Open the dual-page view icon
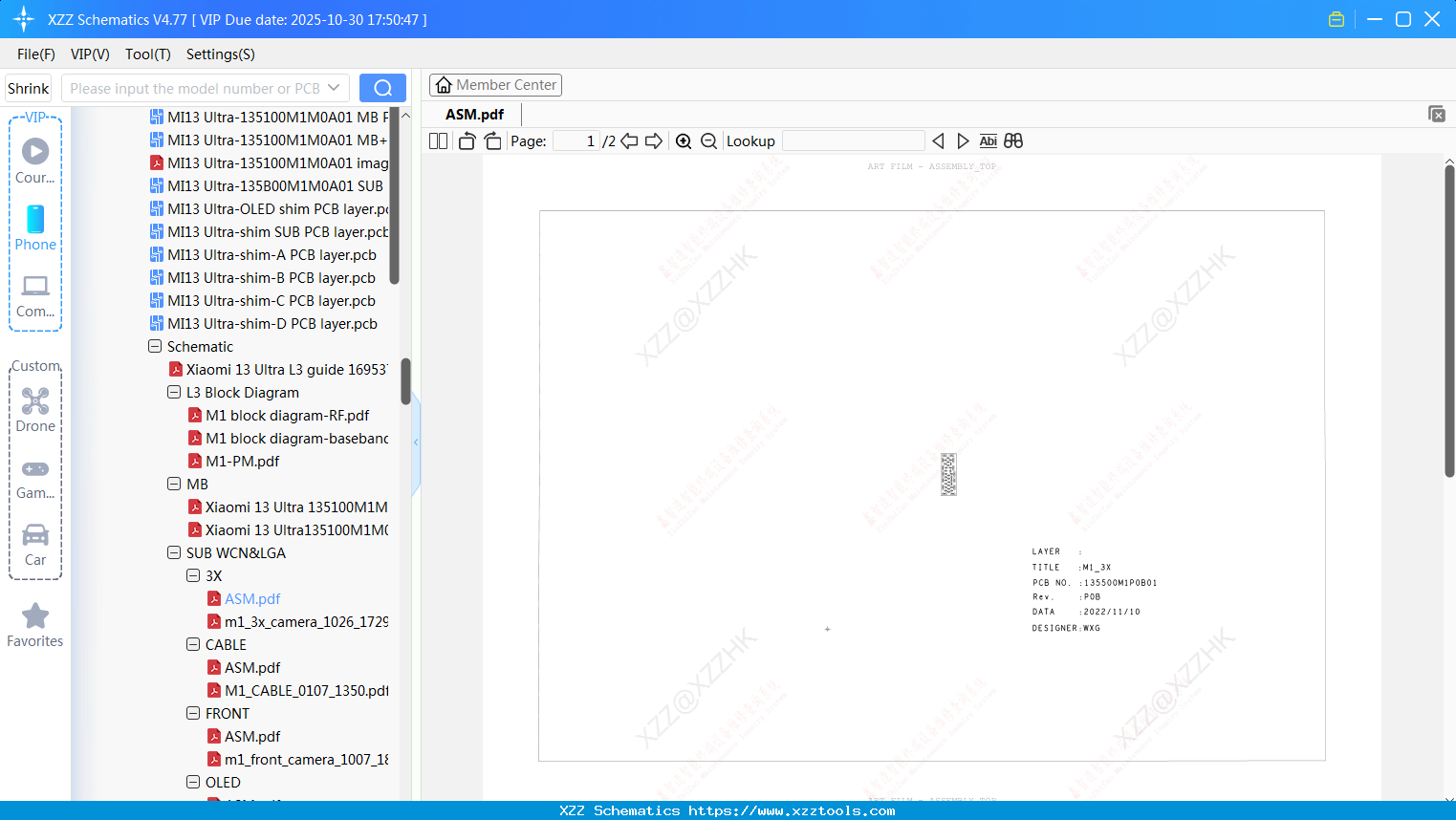This screenshot has width=1456, height=820. pos(438,140)
